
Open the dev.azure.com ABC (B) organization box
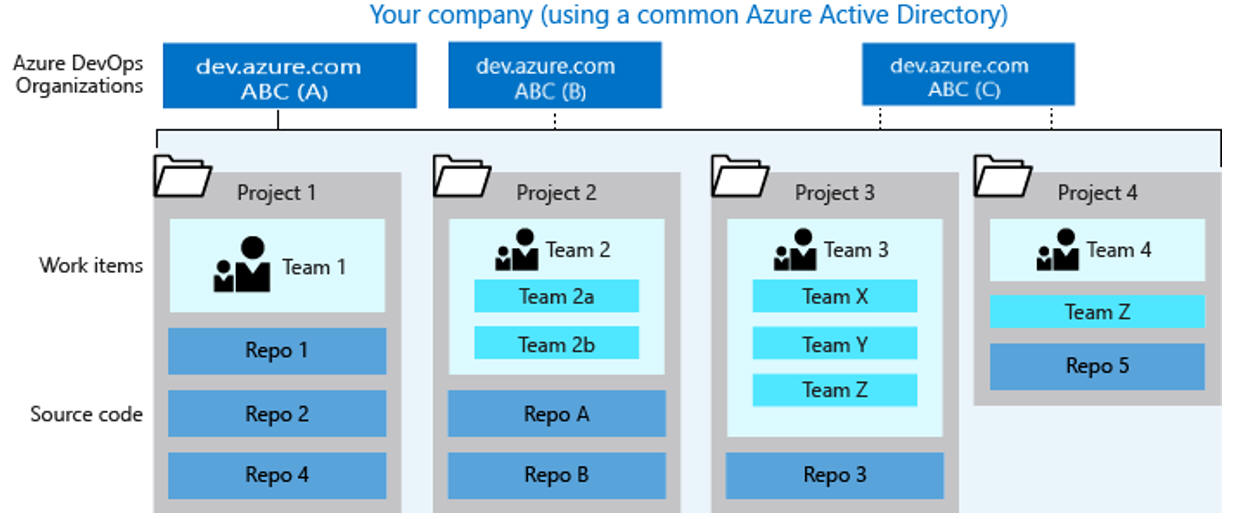(555, 75)
